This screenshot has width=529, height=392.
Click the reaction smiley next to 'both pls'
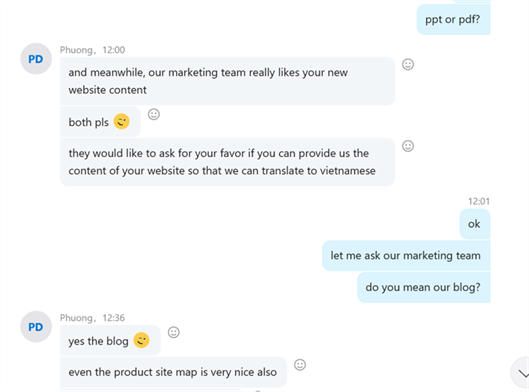(x=154, y=114)
